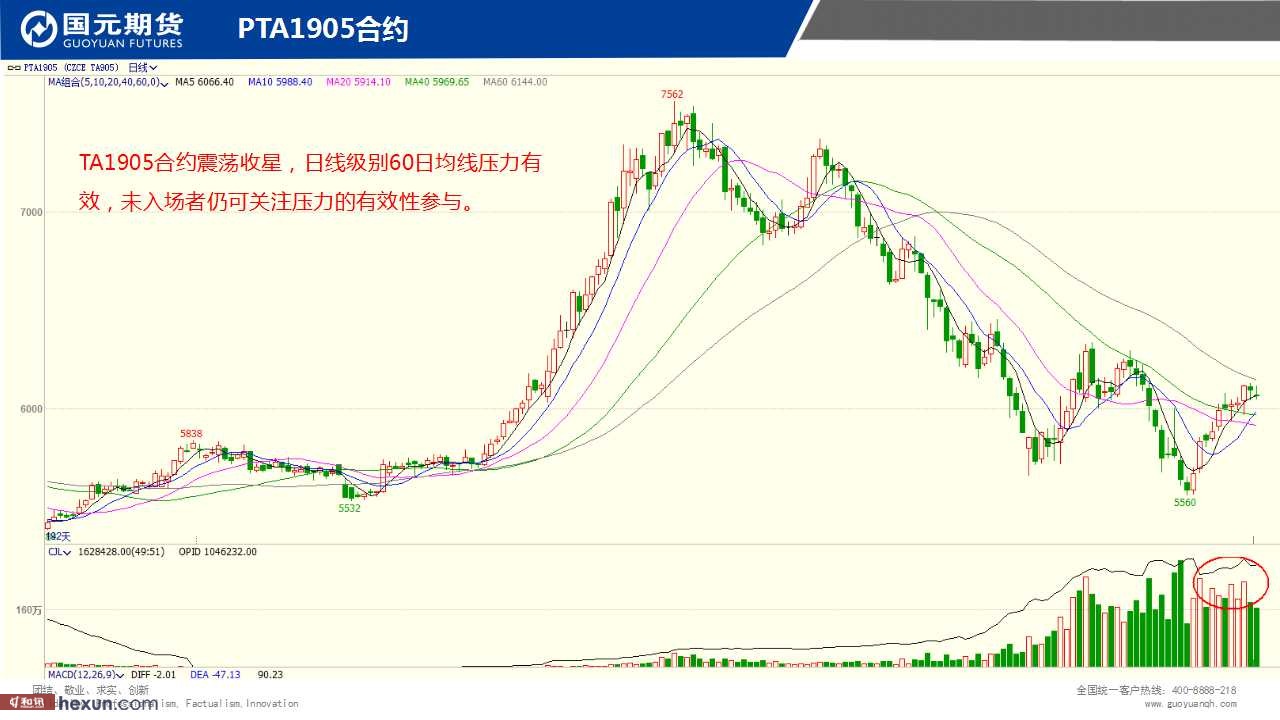Select the gray MA60 6144.00 legend

click(x=514, y=82)
